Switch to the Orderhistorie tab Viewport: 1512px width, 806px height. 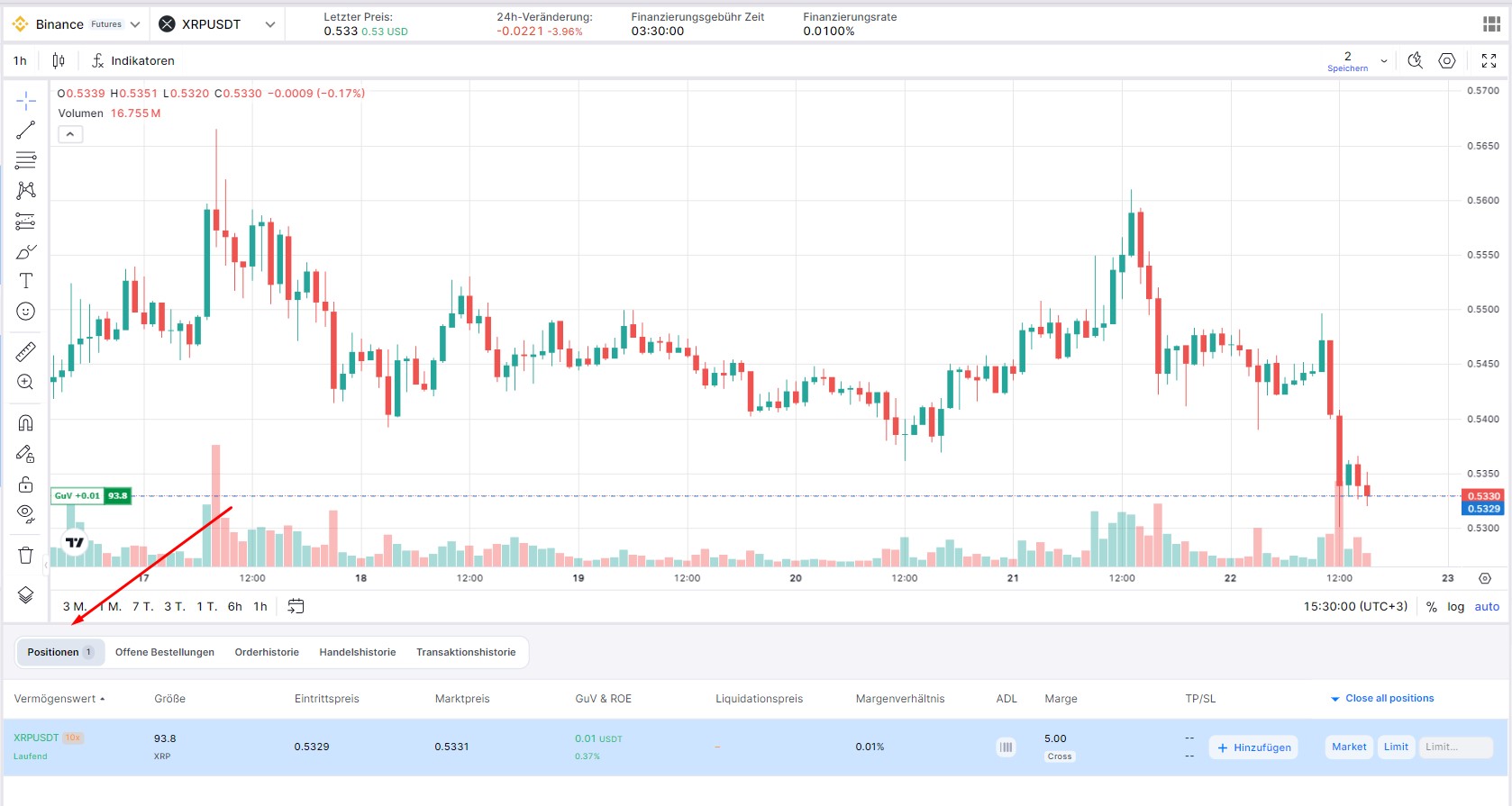click(x=267, y=652)
